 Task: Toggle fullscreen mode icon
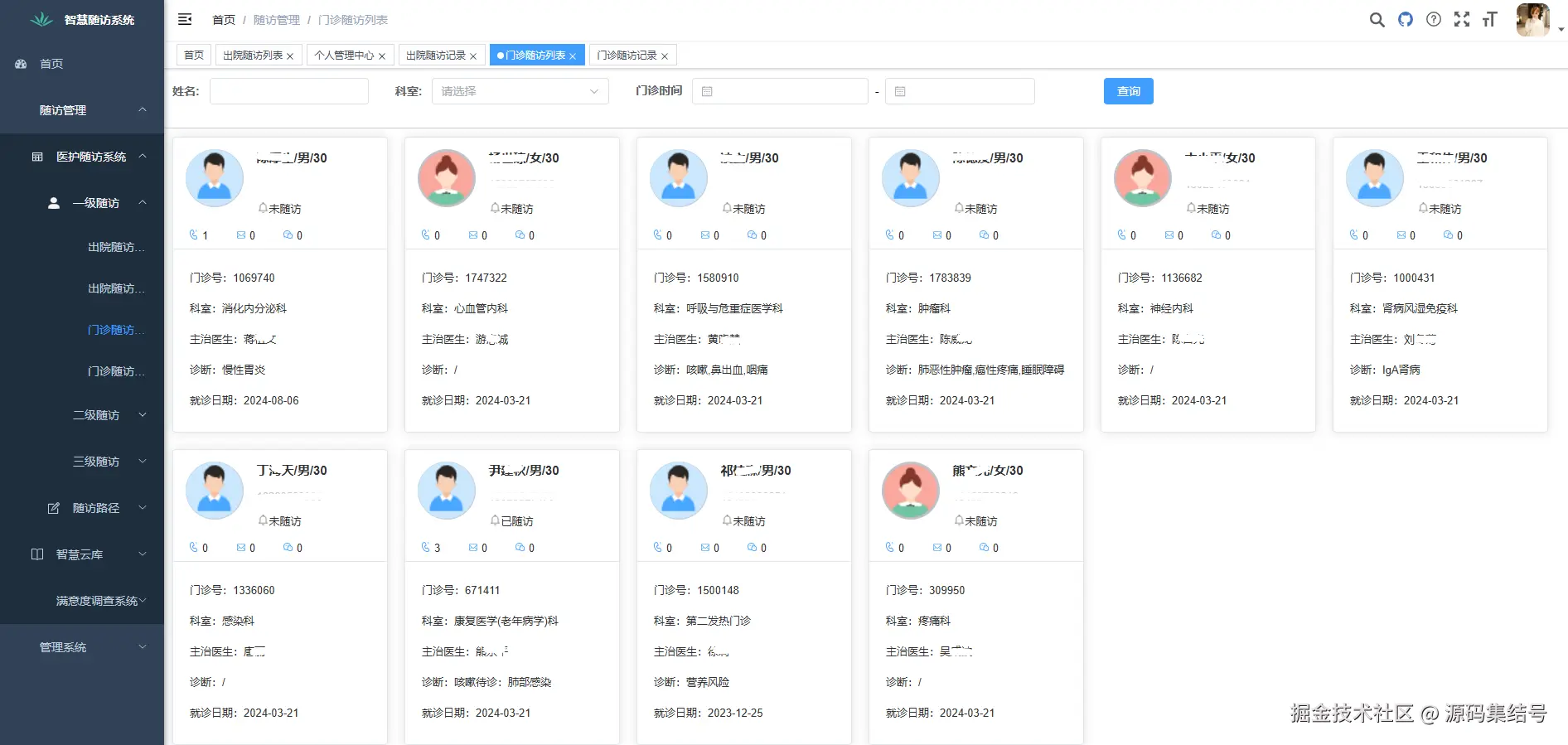click(1461, 19)
